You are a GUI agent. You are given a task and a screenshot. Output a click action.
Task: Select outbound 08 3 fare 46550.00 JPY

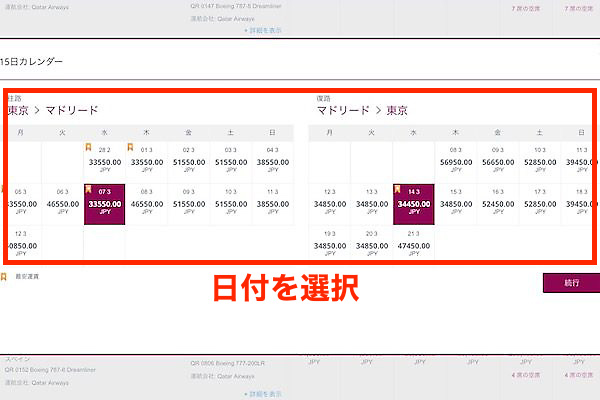tap(147, 204)
